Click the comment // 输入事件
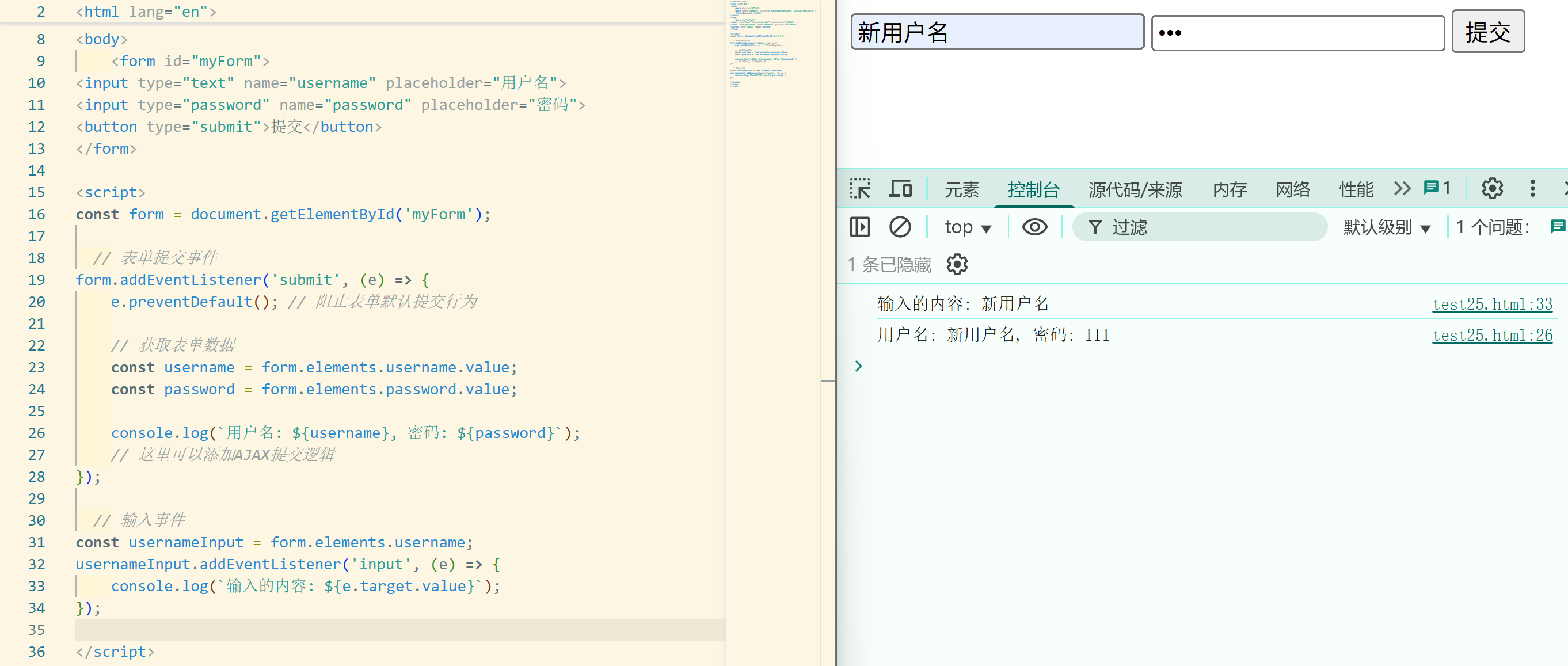The width and height of the screenshot is (1568, 666). tap(139, 520)
